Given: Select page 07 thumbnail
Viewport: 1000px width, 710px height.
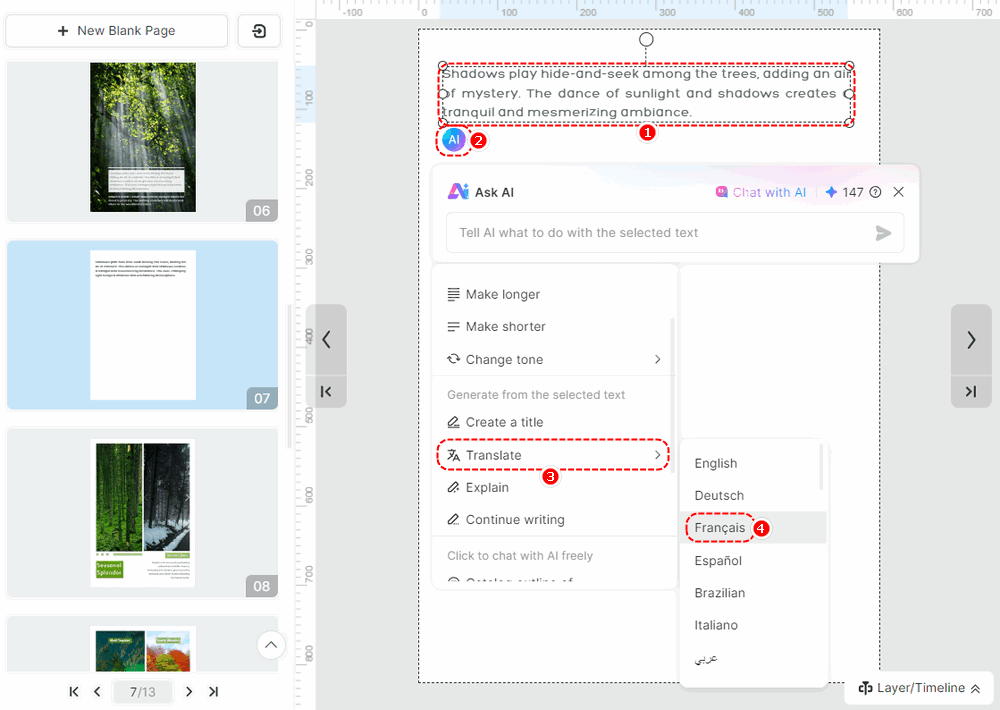Looking at the screenshot, I should (x=142, y=325).
